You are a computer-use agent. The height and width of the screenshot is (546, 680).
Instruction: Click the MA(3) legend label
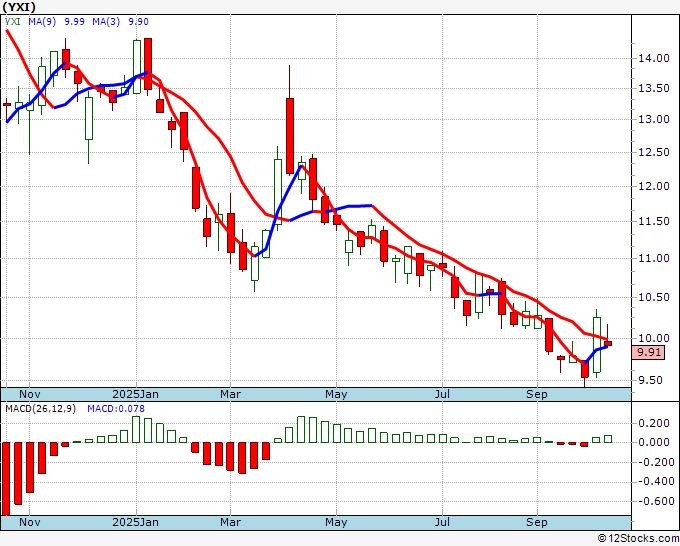[106, 22]
